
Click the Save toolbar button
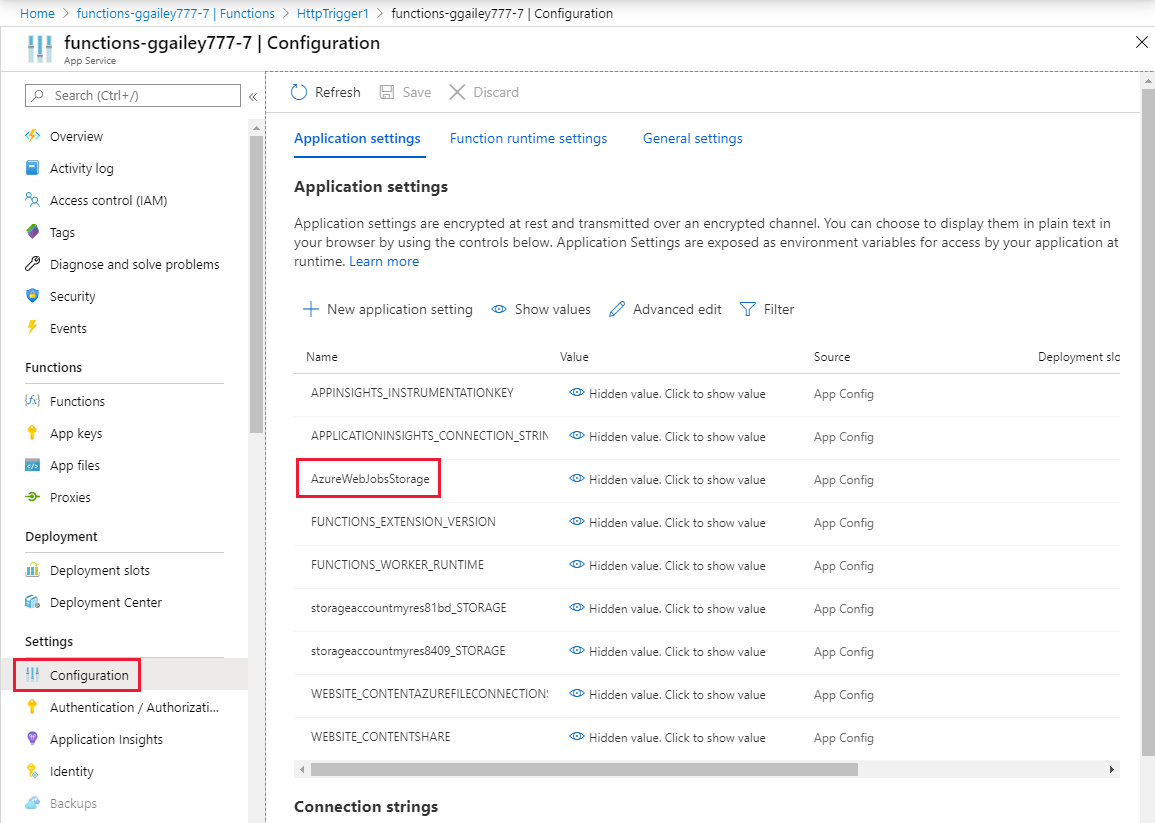point(405,92)
